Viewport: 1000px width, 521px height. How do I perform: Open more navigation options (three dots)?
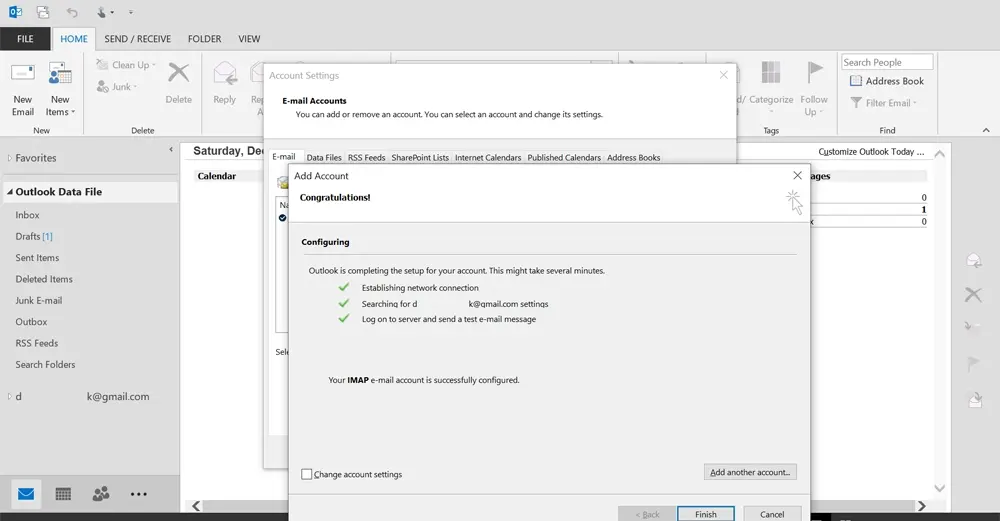coord(138,494)
